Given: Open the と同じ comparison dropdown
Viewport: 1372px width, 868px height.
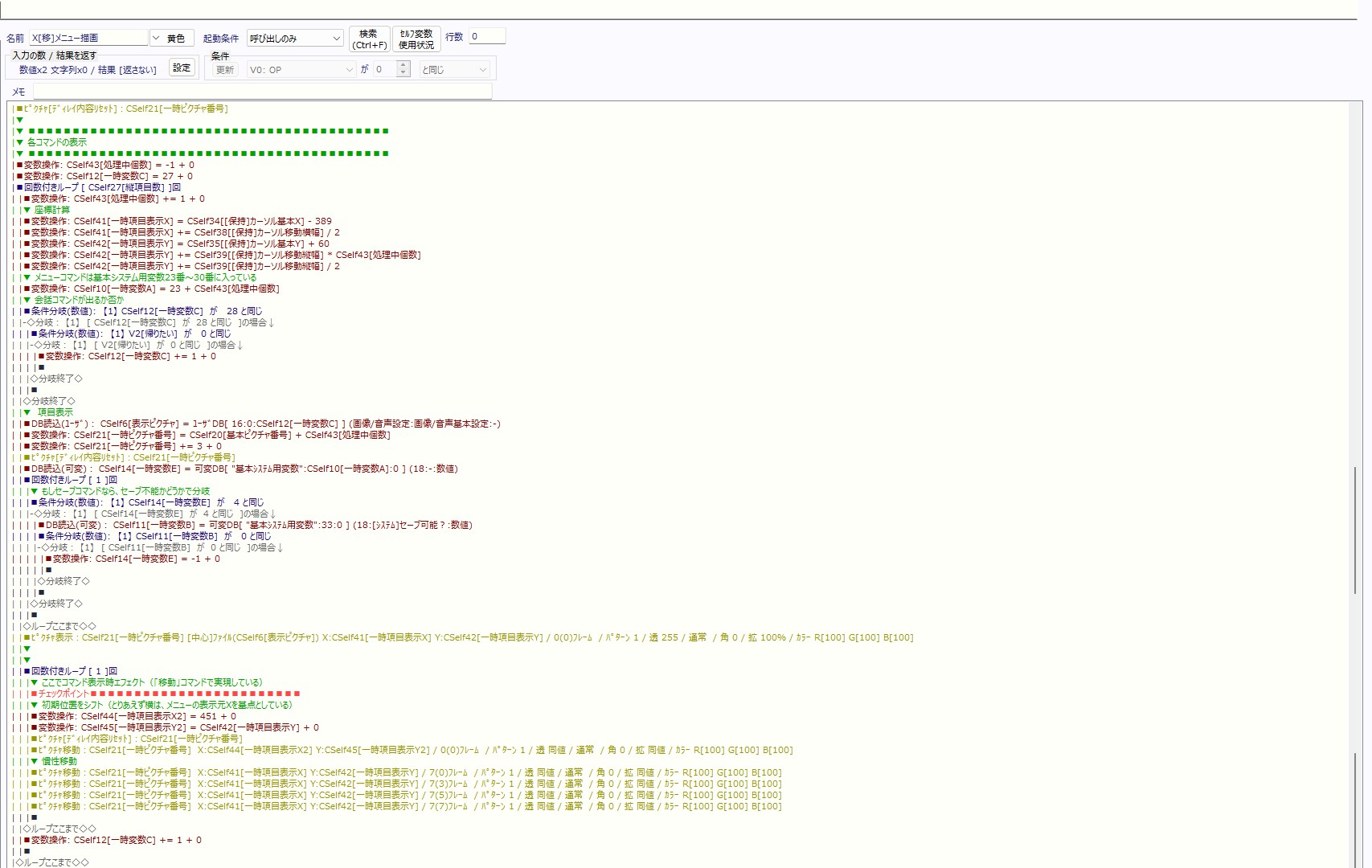Looking at the screenshot, I should [454, 70].
